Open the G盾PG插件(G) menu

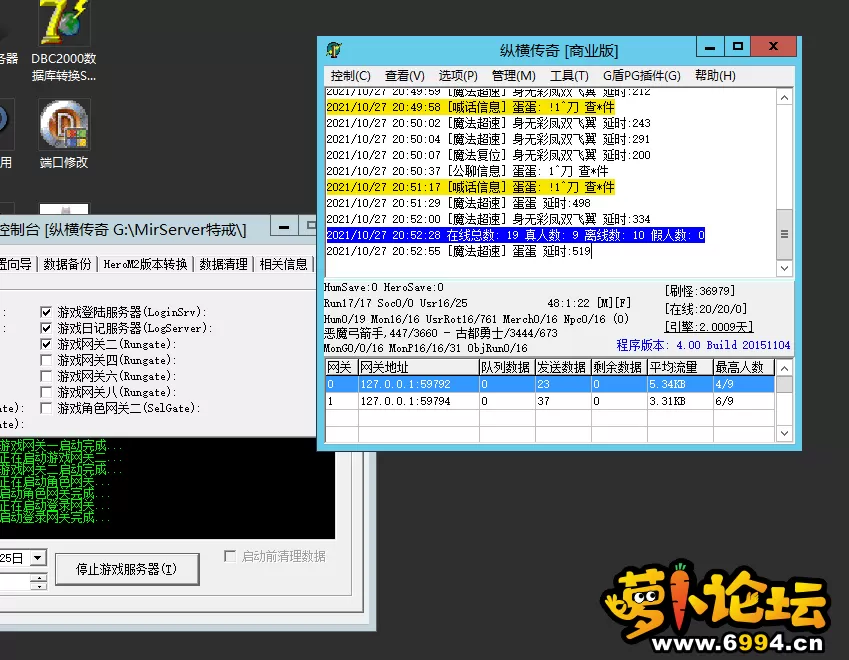coord(642,76)
